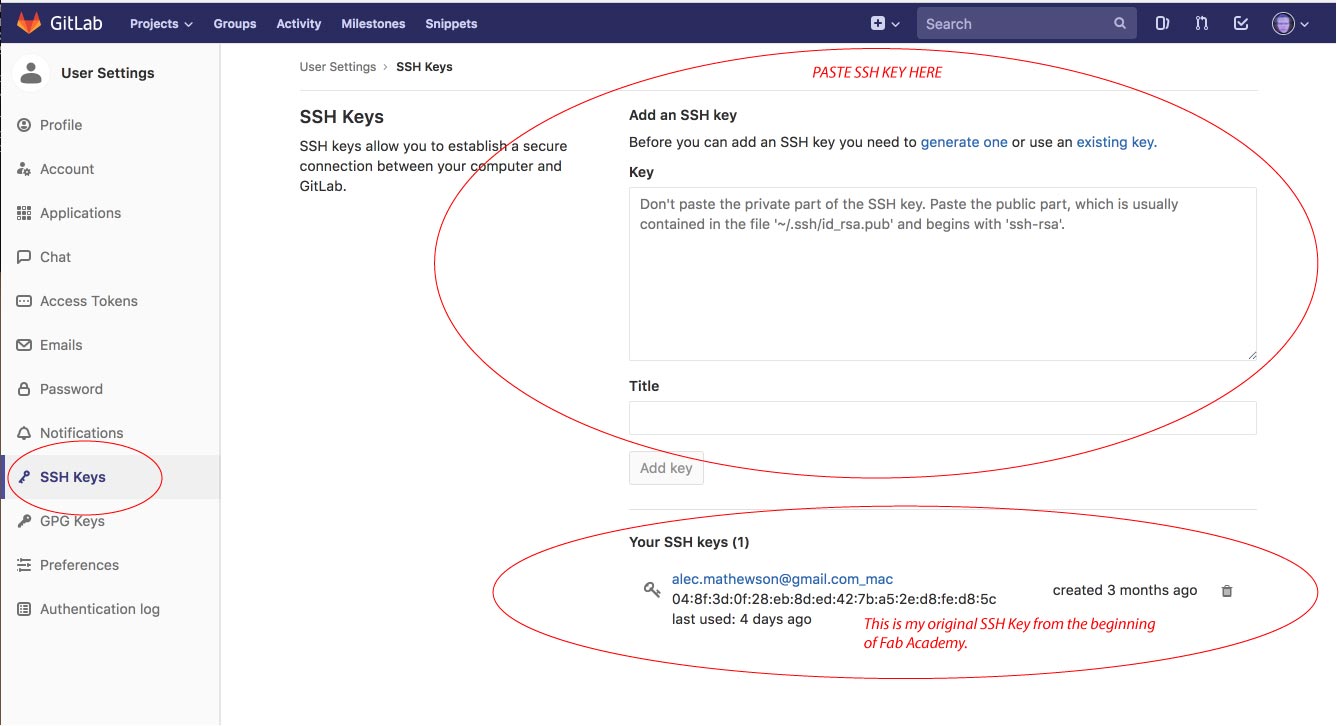Open the Todos checkmark icon
The height and width of the screenshot is (726, 1337).
click(1241, 24)
